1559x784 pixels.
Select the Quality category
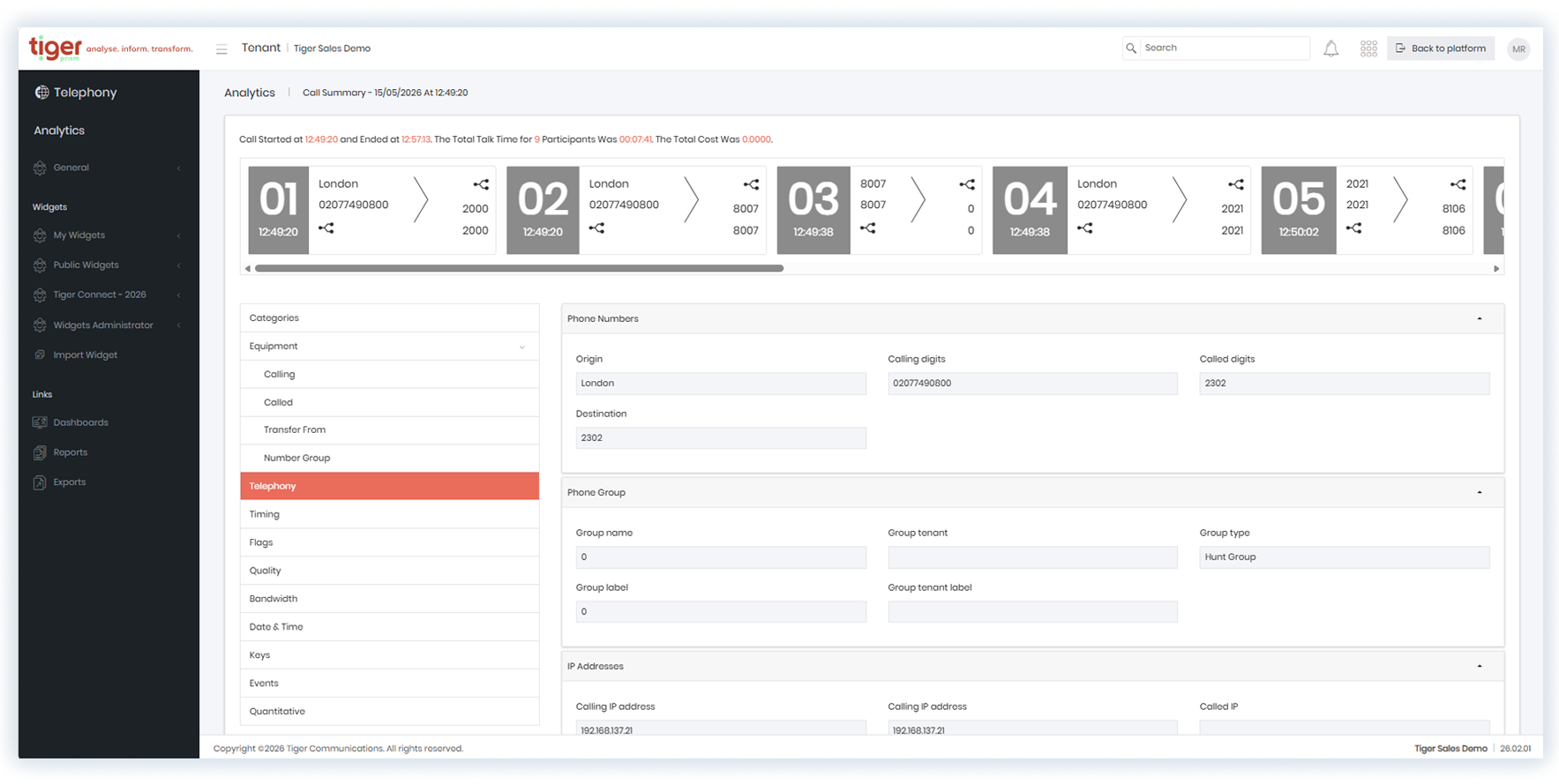pyautogui.click(x=389, y=571)
